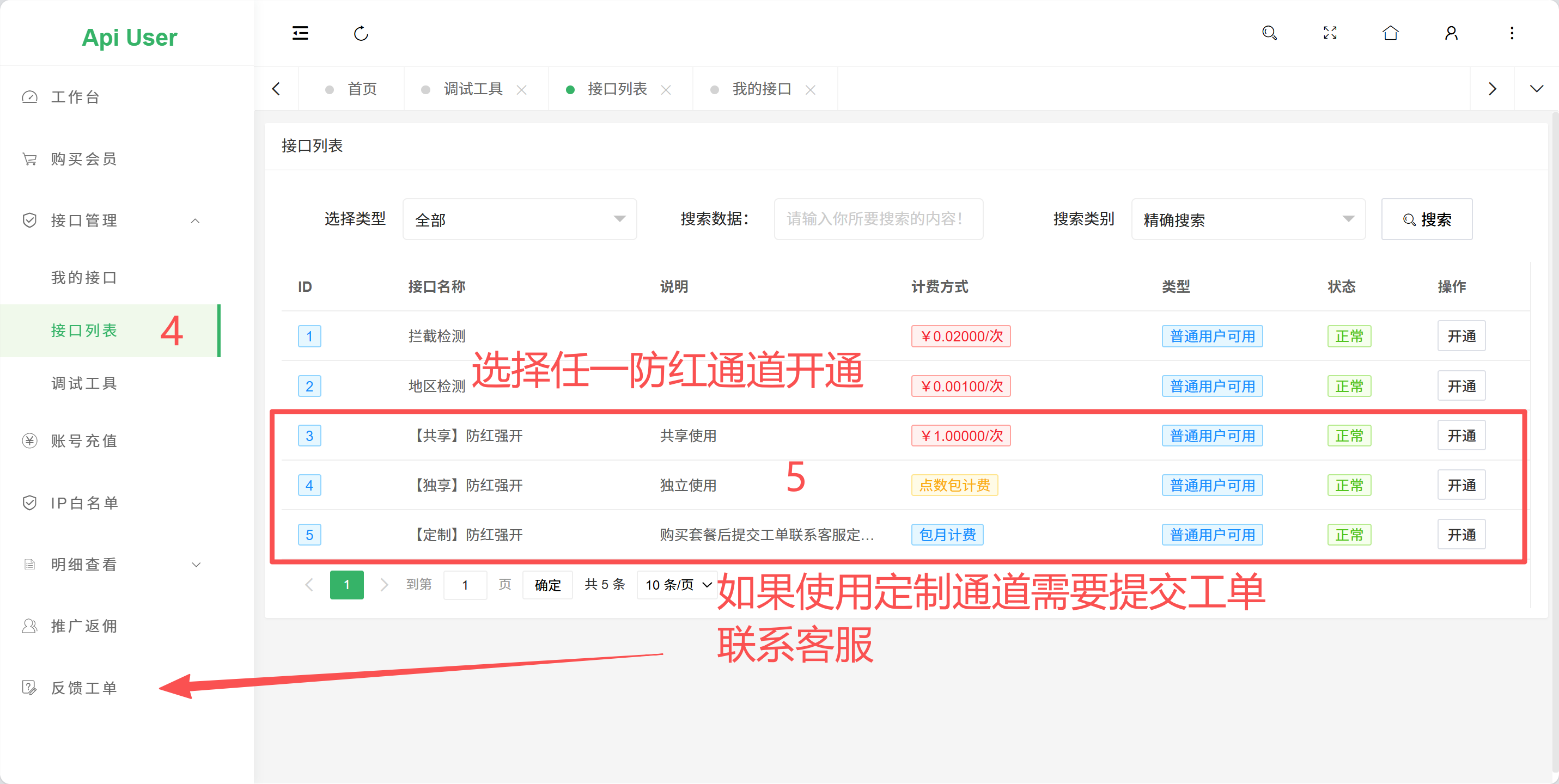Screen dimensions: 1559x784
Task: Open the three-dot more options menu
Action: (1512, 33)
